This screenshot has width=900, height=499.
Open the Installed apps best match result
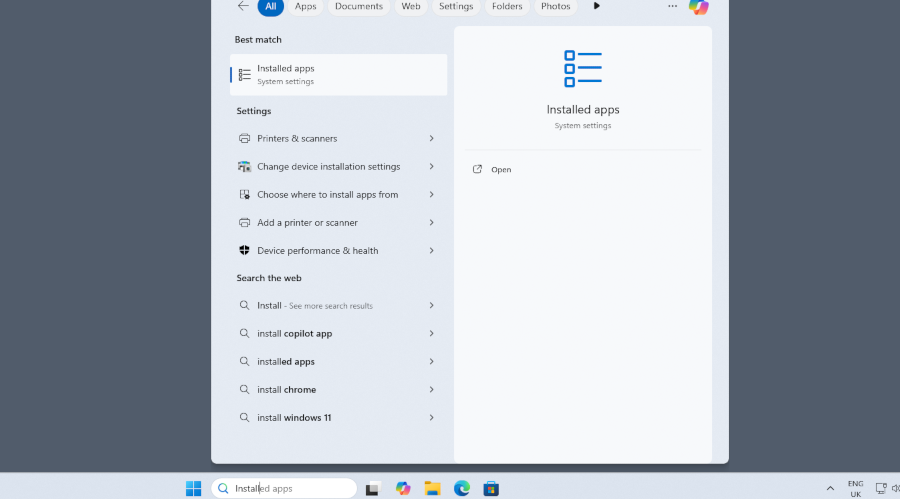[339, 75]
